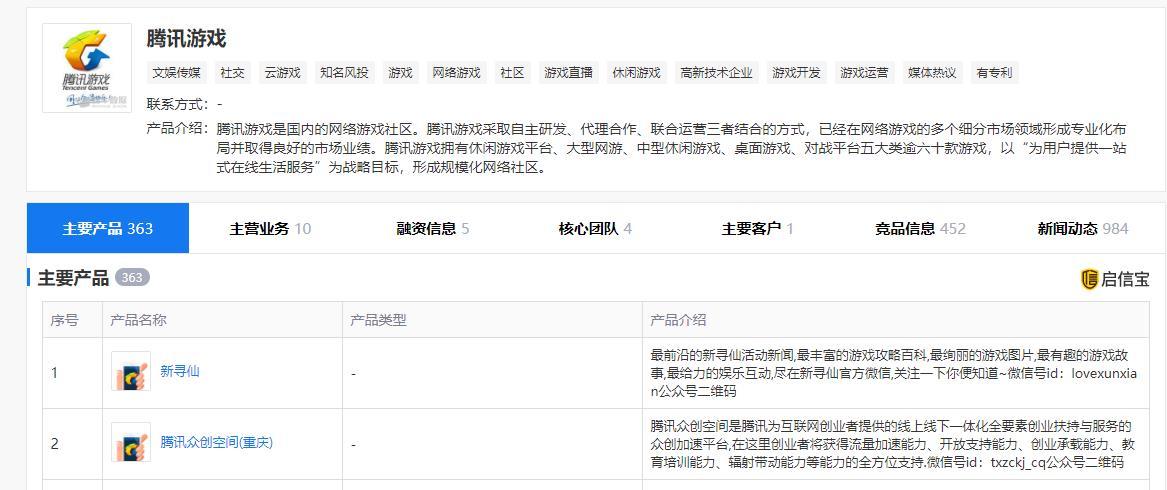Image resolution: width=1167 pixels, height=490 pixels.
Task: Click the 腾讯众创空间 product description text
Action: (x=892, y=444)
